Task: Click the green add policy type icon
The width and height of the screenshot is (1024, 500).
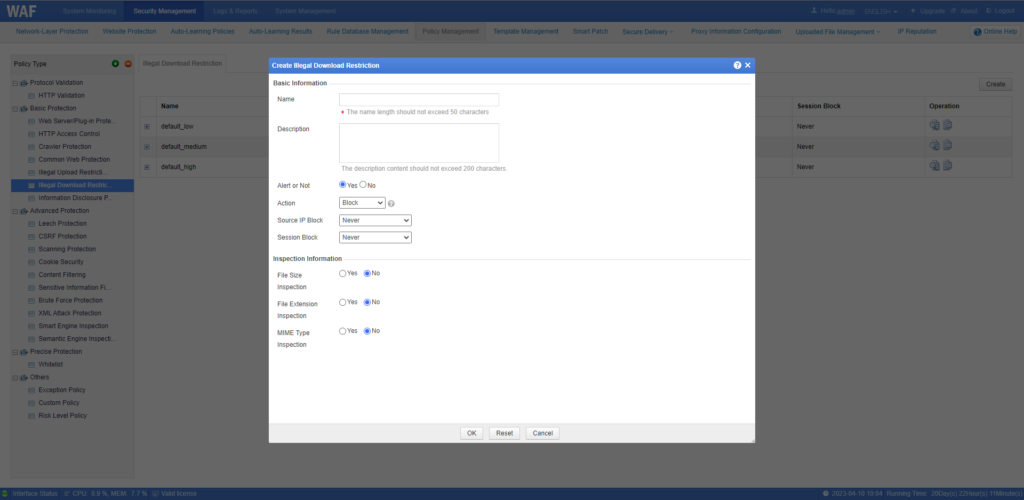Action: 116,63
